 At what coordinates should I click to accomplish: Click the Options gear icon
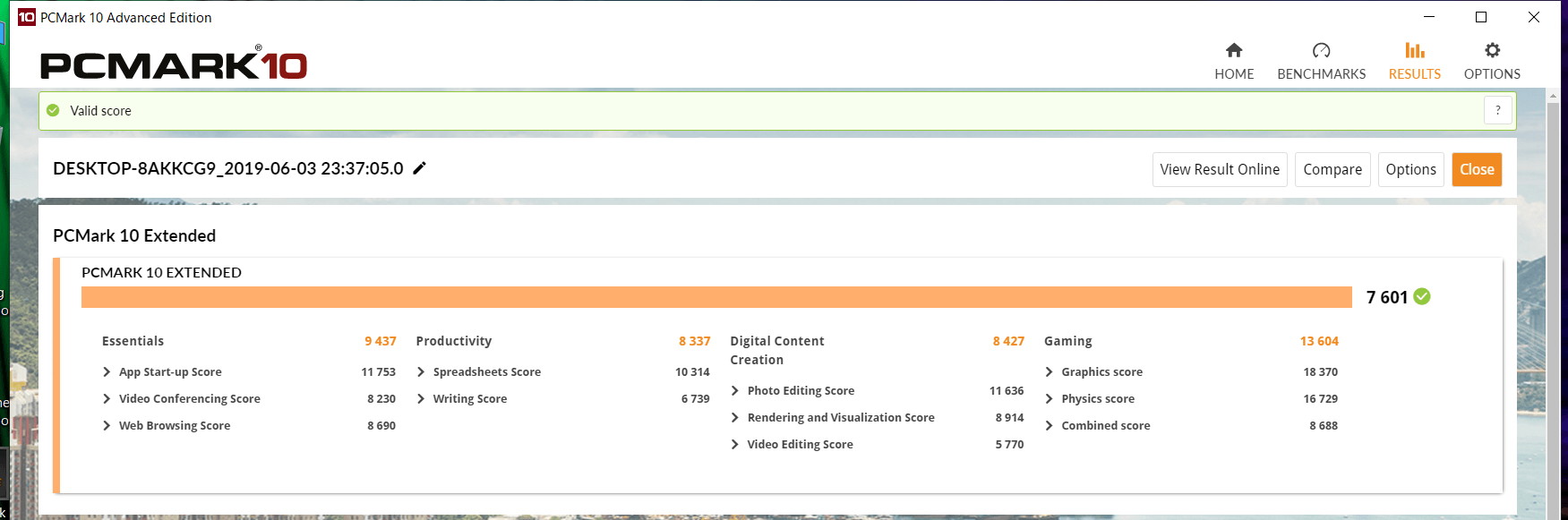pyautogui.click(x=1492, y=50)
